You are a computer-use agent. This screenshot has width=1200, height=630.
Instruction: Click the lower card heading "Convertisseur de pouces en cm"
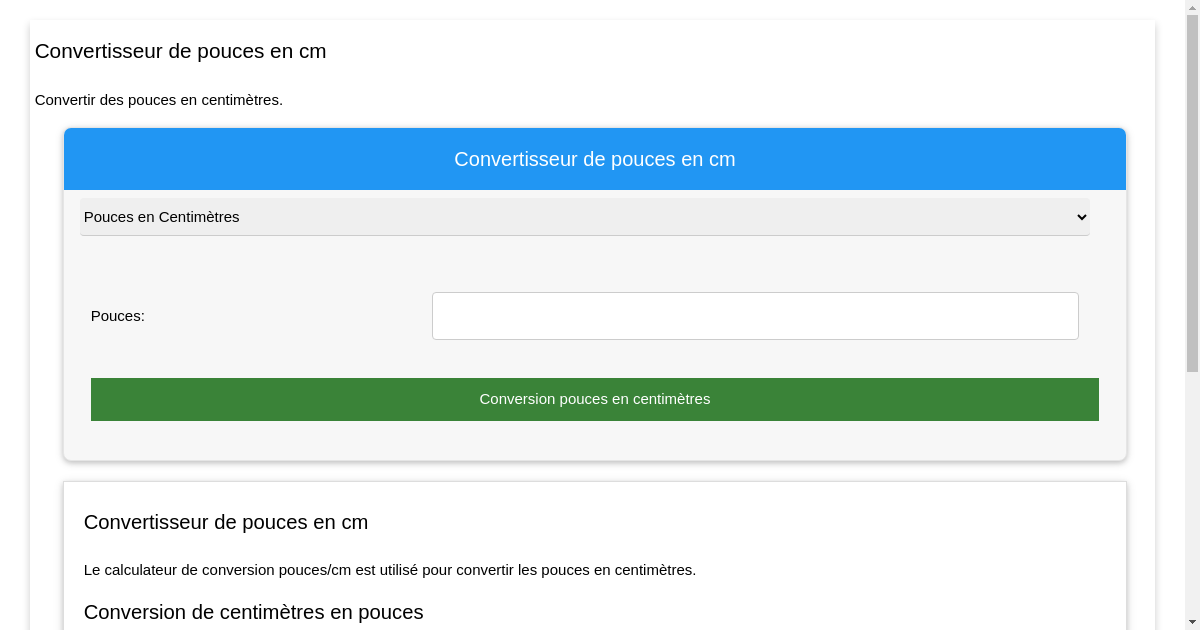coord(226,522)
